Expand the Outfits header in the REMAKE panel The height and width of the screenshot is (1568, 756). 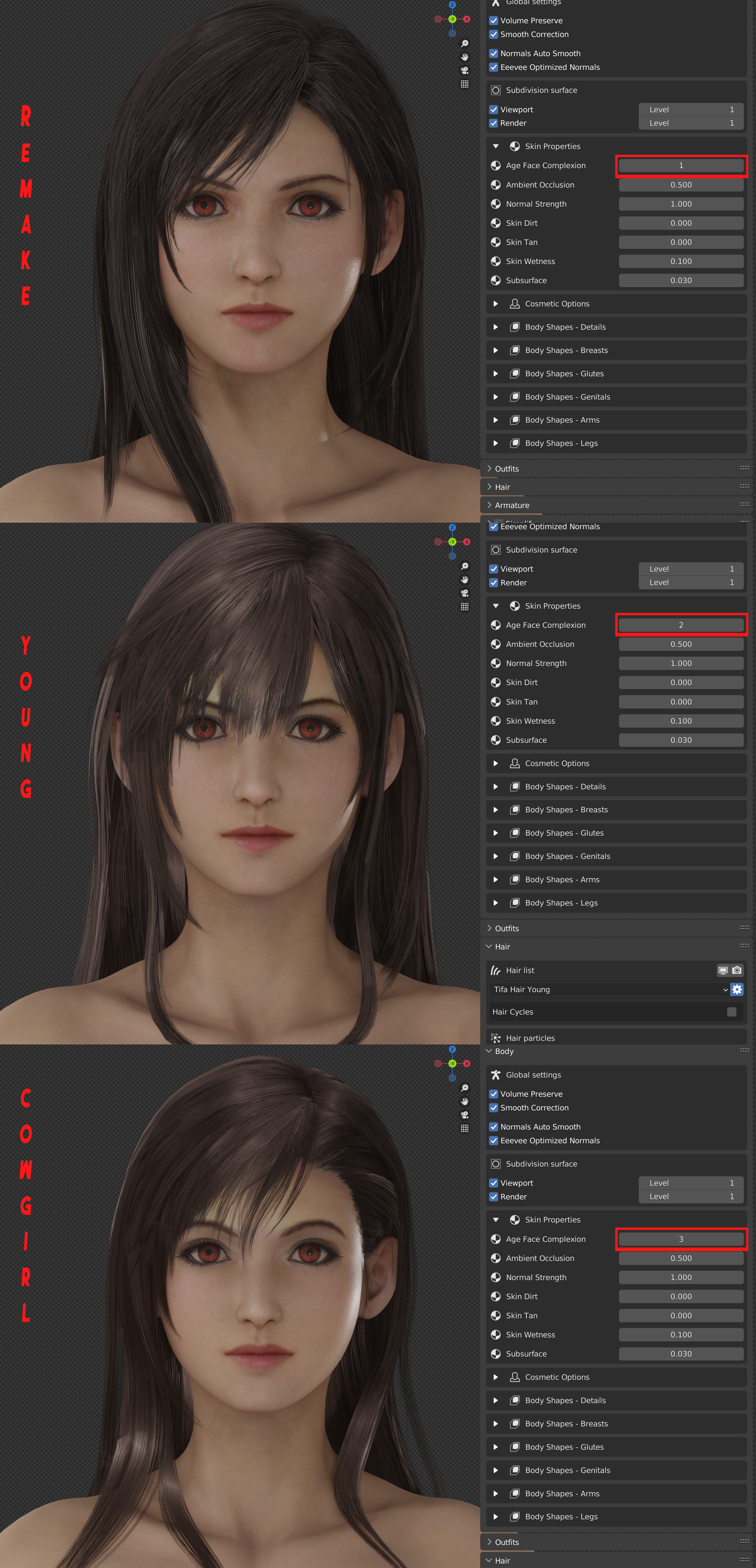[x=617, y=469]
